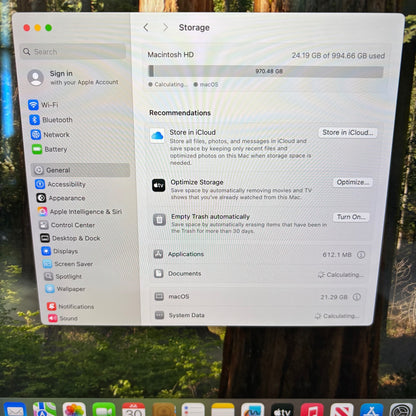
Task: Click the Macintosh HD storage usage bar
Action: [266, 71]
